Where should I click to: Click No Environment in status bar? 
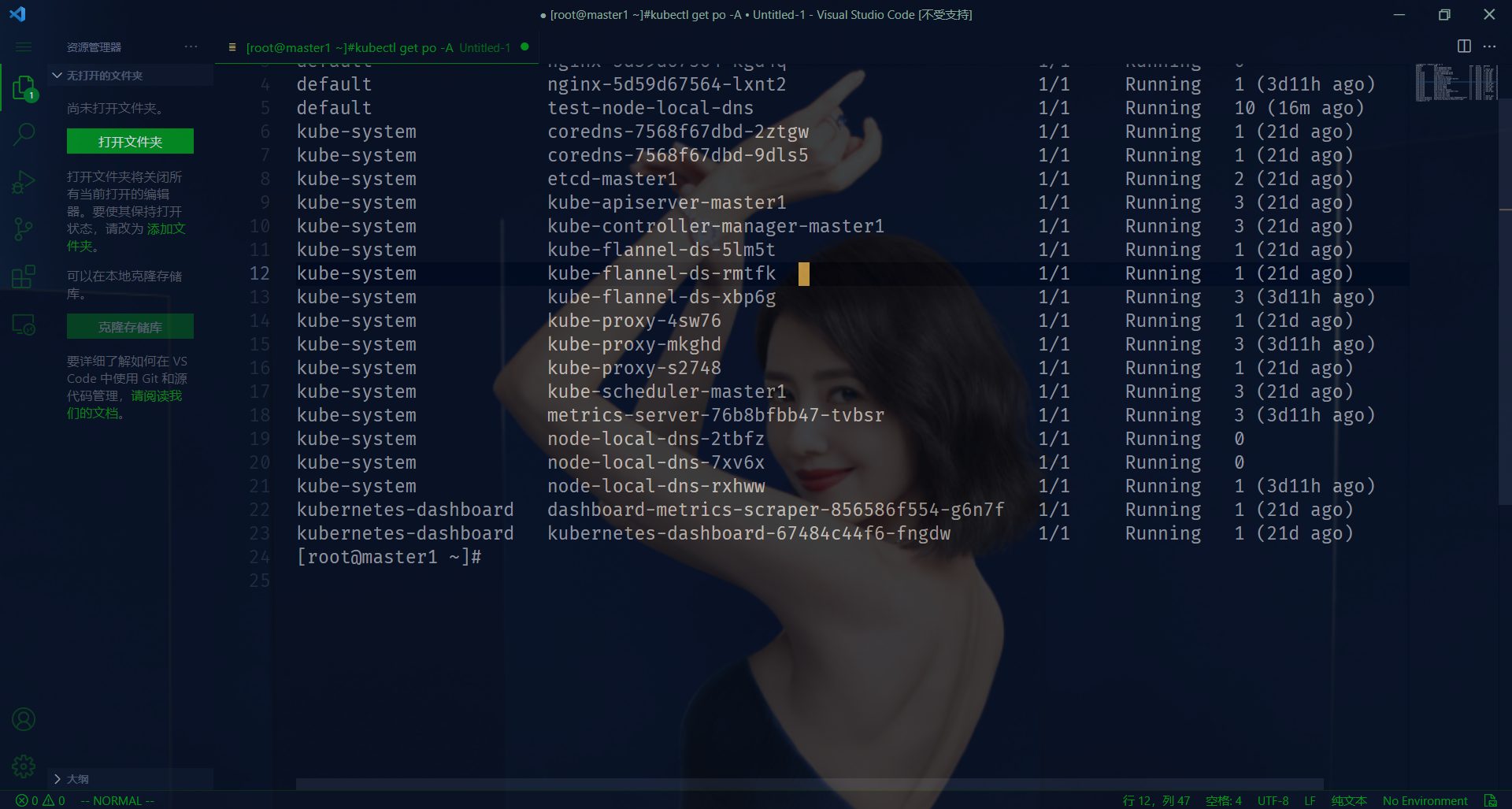(1425, 800)
